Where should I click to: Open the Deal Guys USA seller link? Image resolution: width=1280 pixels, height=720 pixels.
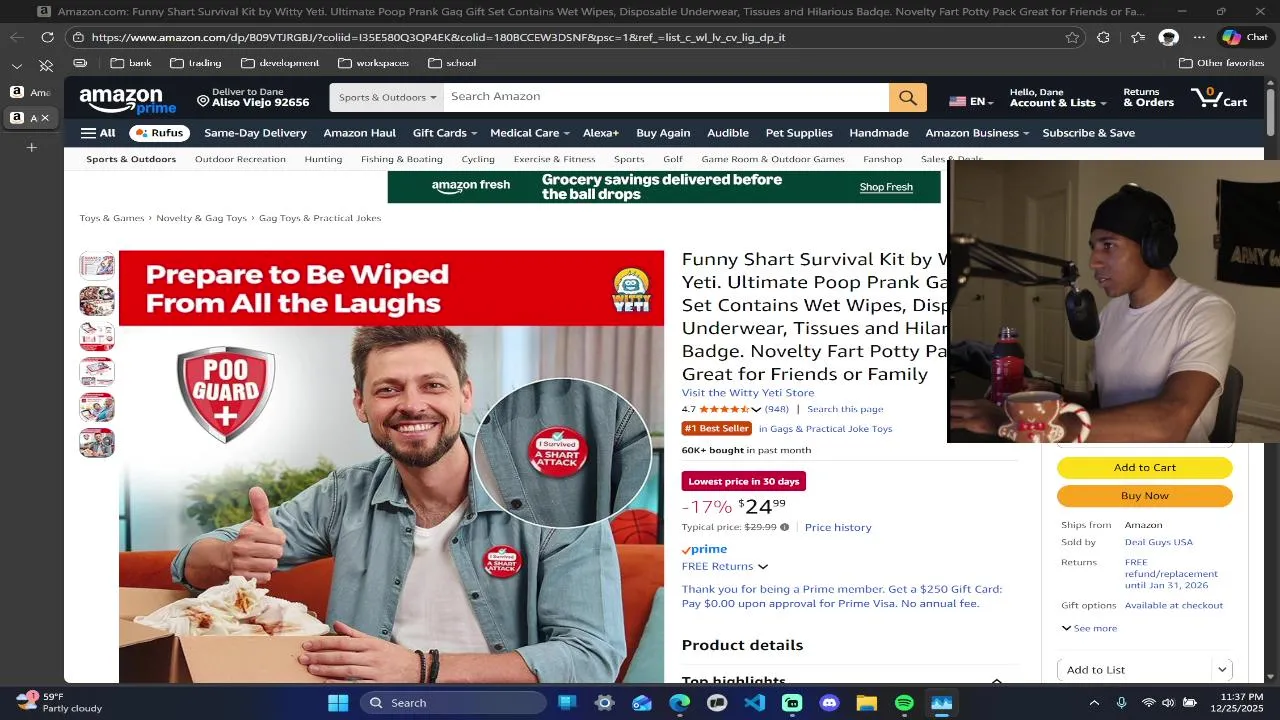coord(1158,542)
